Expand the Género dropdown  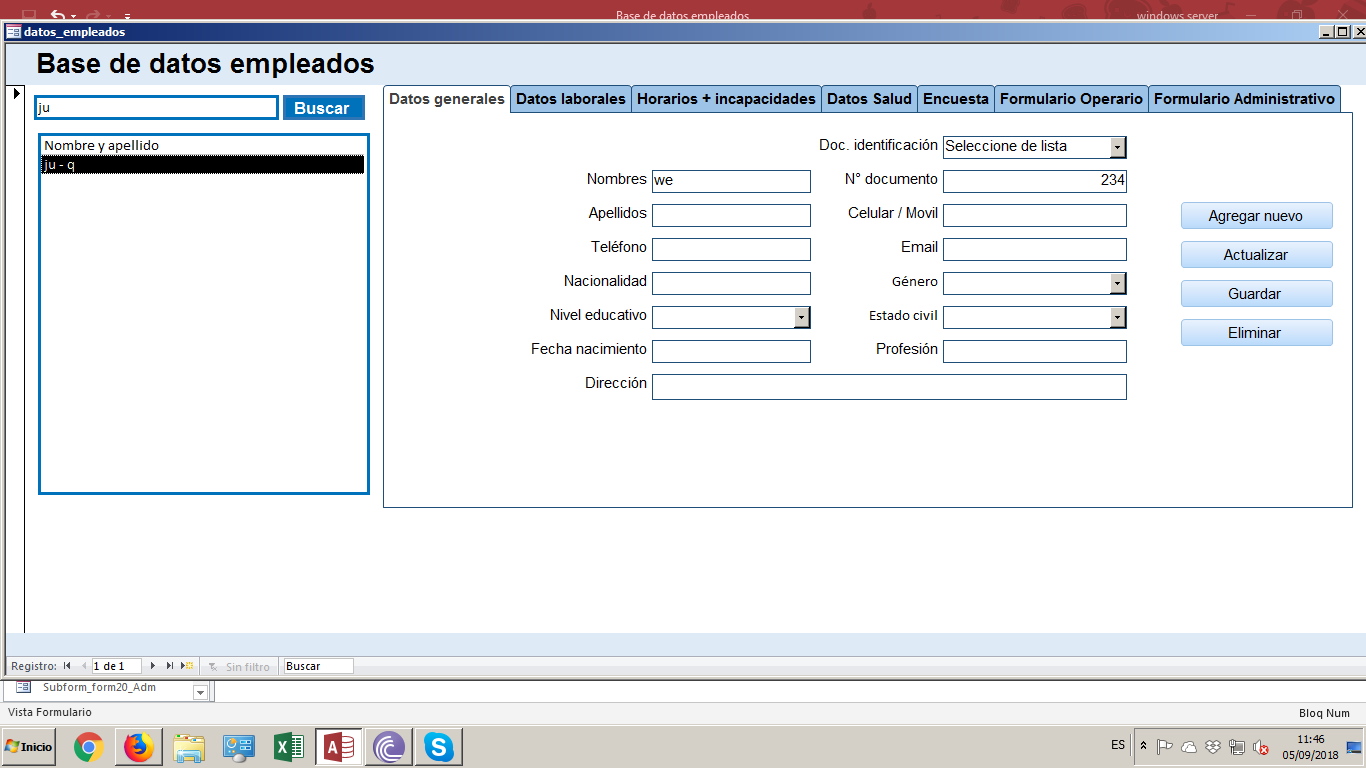(1118, 283)
